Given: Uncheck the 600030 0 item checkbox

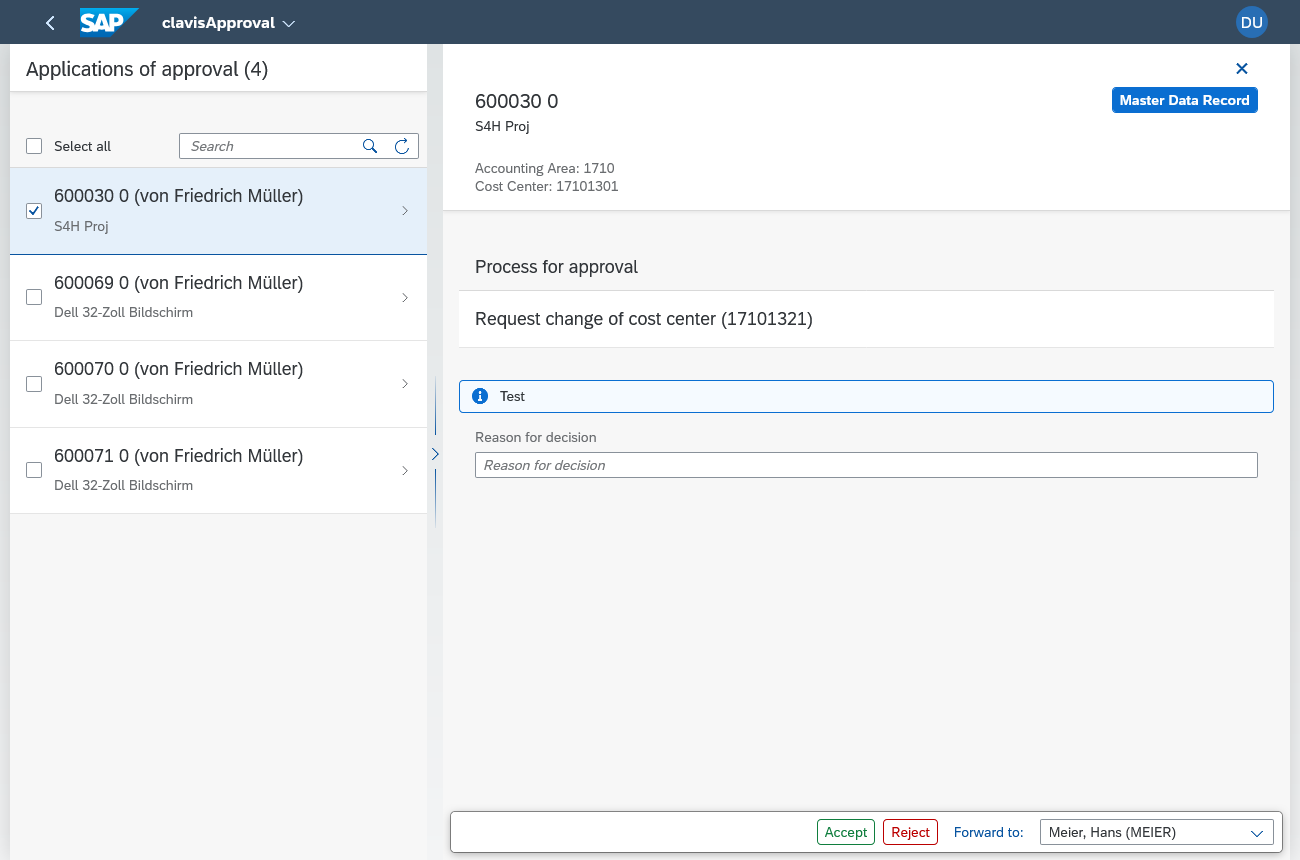Looking at the screenshot, I should tap(34, 211).
